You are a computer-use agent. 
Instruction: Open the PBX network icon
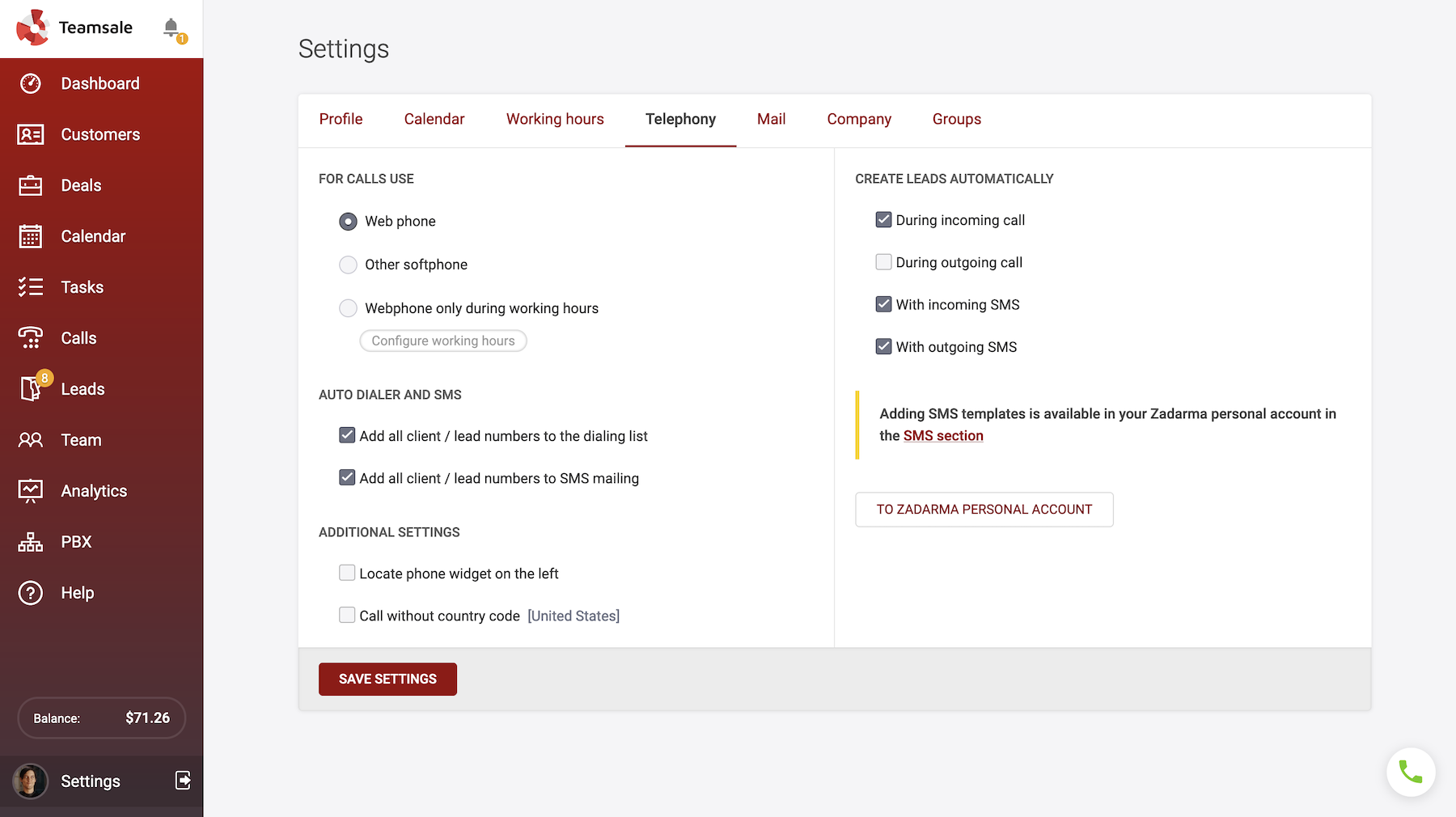tap(31, 542)
